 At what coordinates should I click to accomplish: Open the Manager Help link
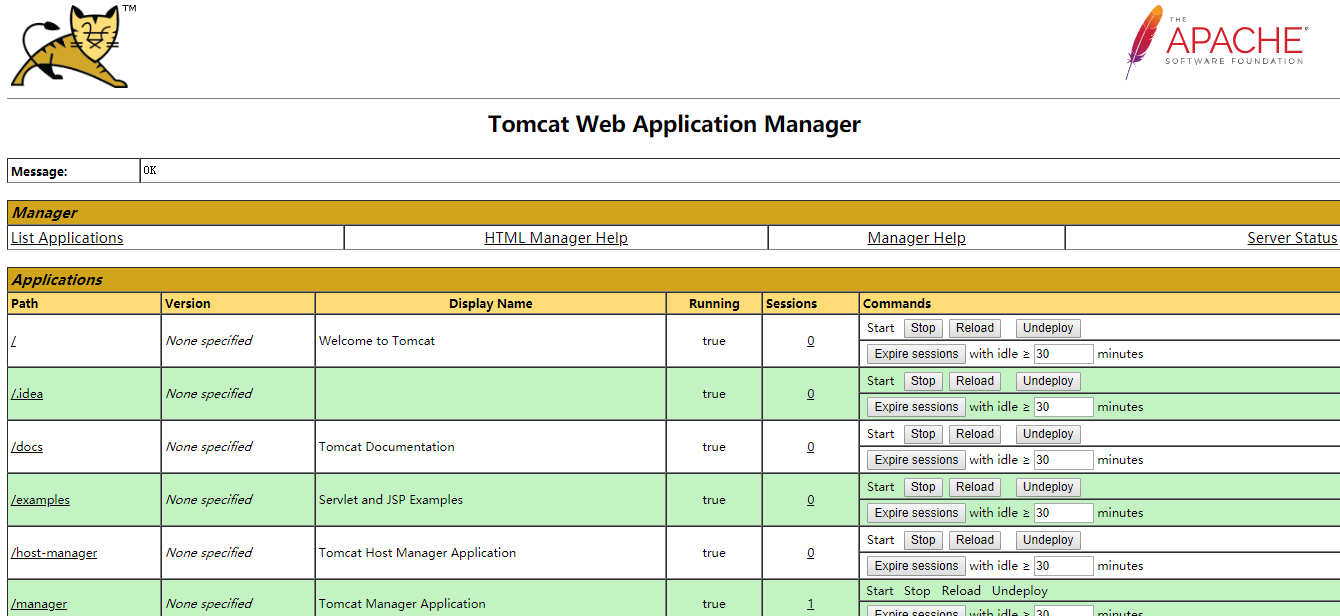(917, 238)
